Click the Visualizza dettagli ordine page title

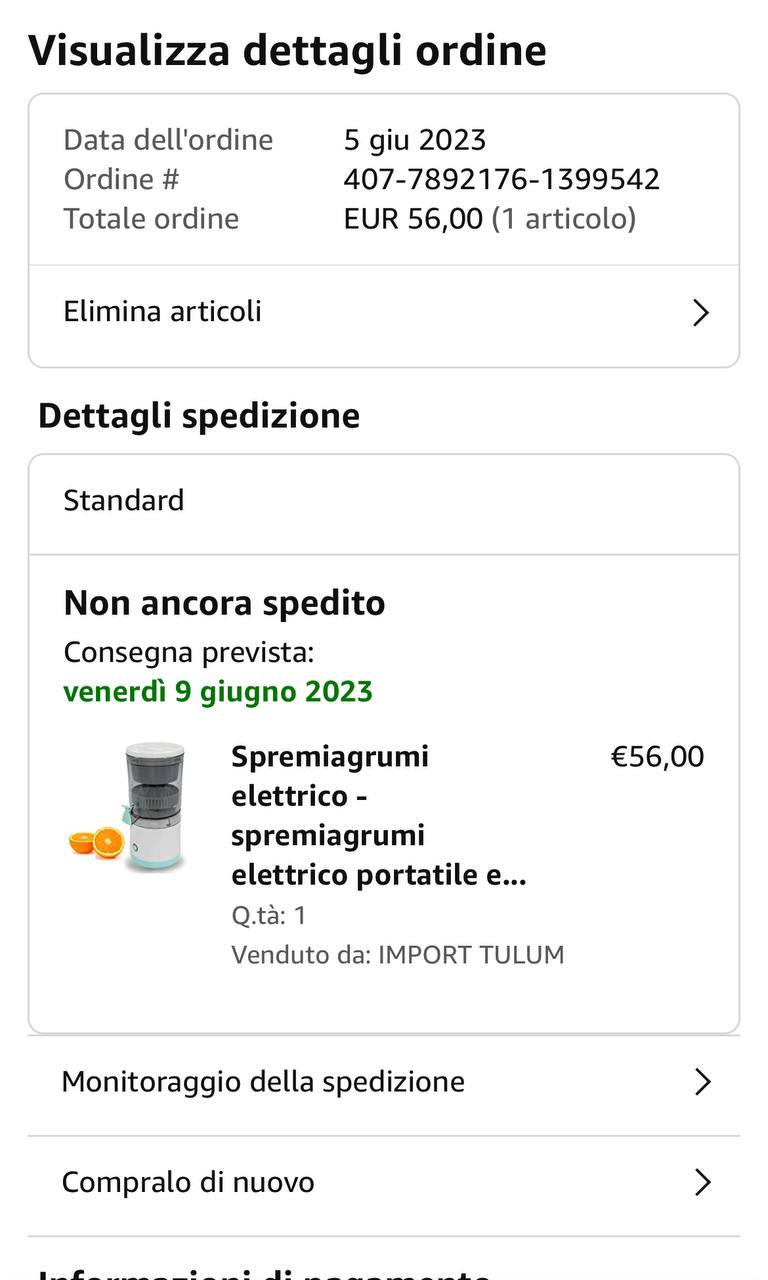point(287,50)
